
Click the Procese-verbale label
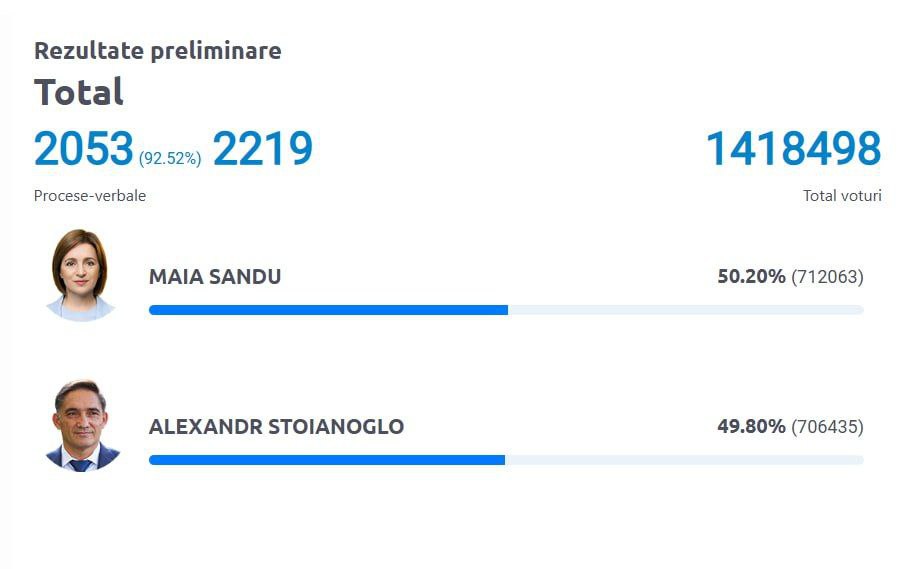[90, 196]
